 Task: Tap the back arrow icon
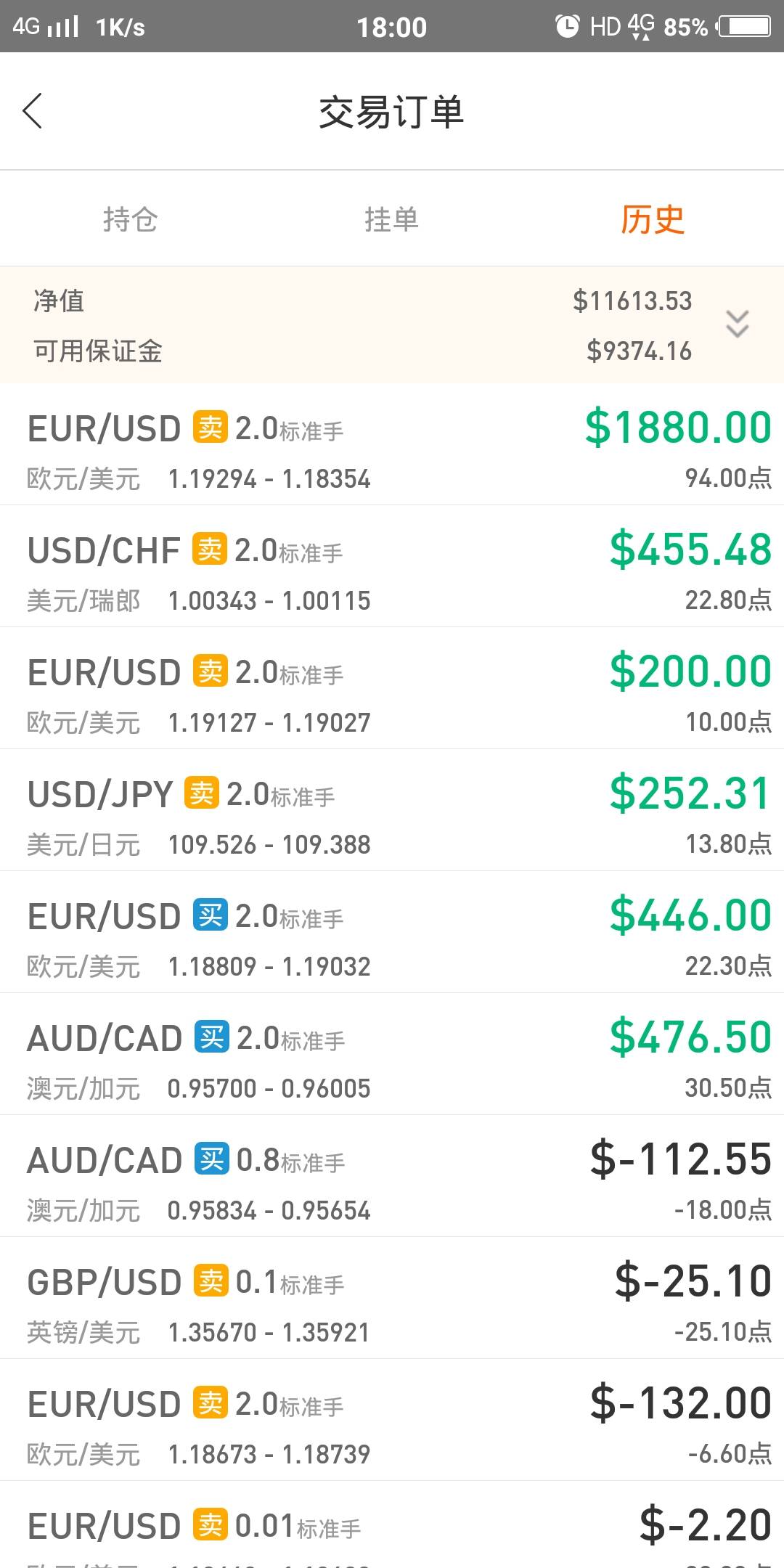(x=33, y=111)
